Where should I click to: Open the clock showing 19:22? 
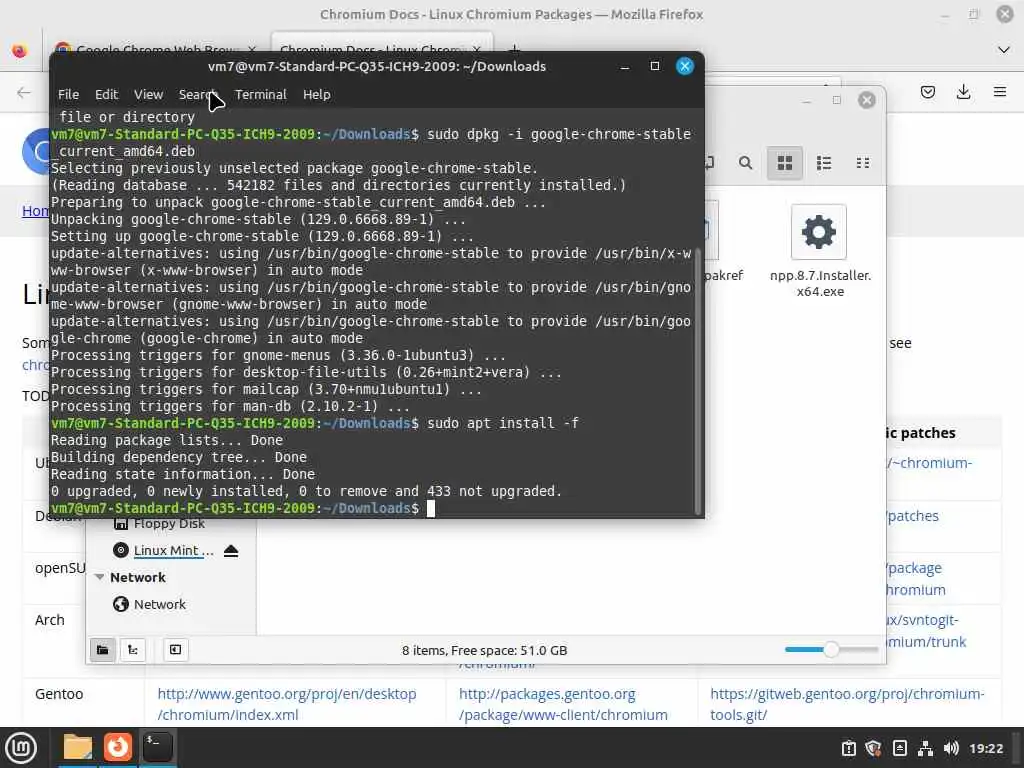coord(985,748)
